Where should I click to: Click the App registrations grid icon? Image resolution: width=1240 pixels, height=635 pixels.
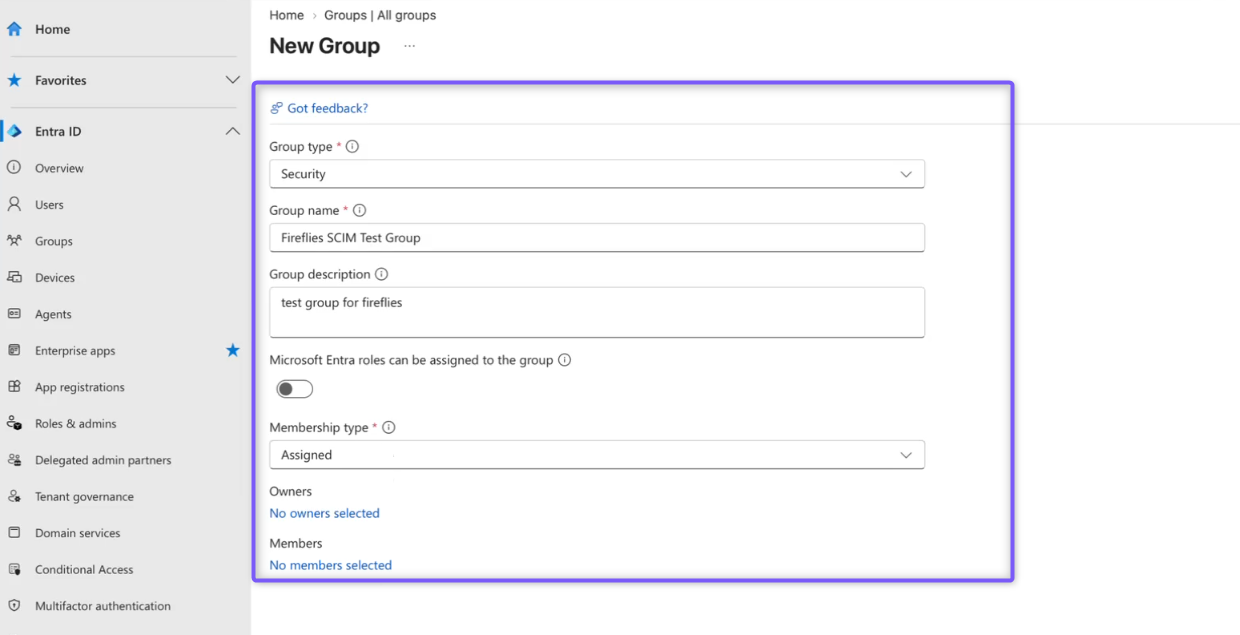[x=14, y=387]
